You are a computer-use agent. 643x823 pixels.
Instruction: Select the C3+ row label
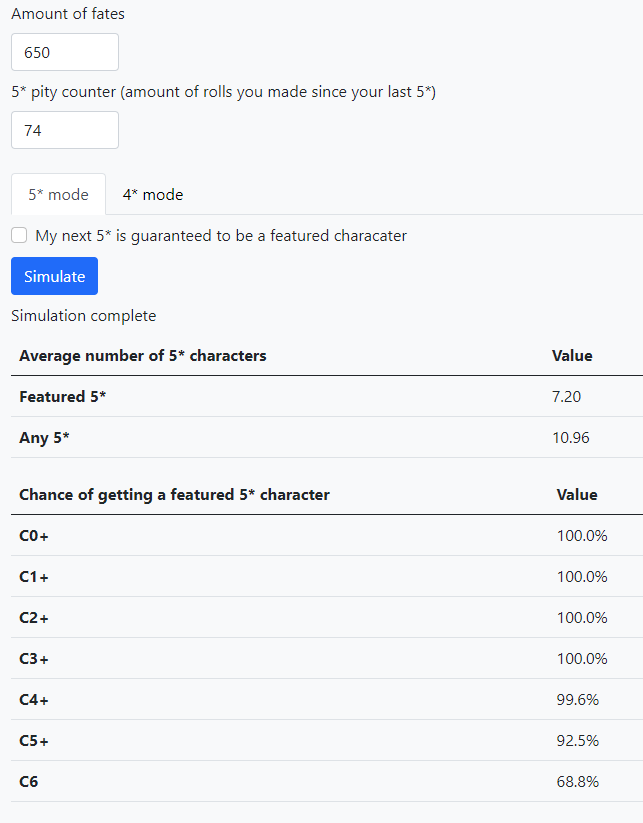(x=34, y=658)
